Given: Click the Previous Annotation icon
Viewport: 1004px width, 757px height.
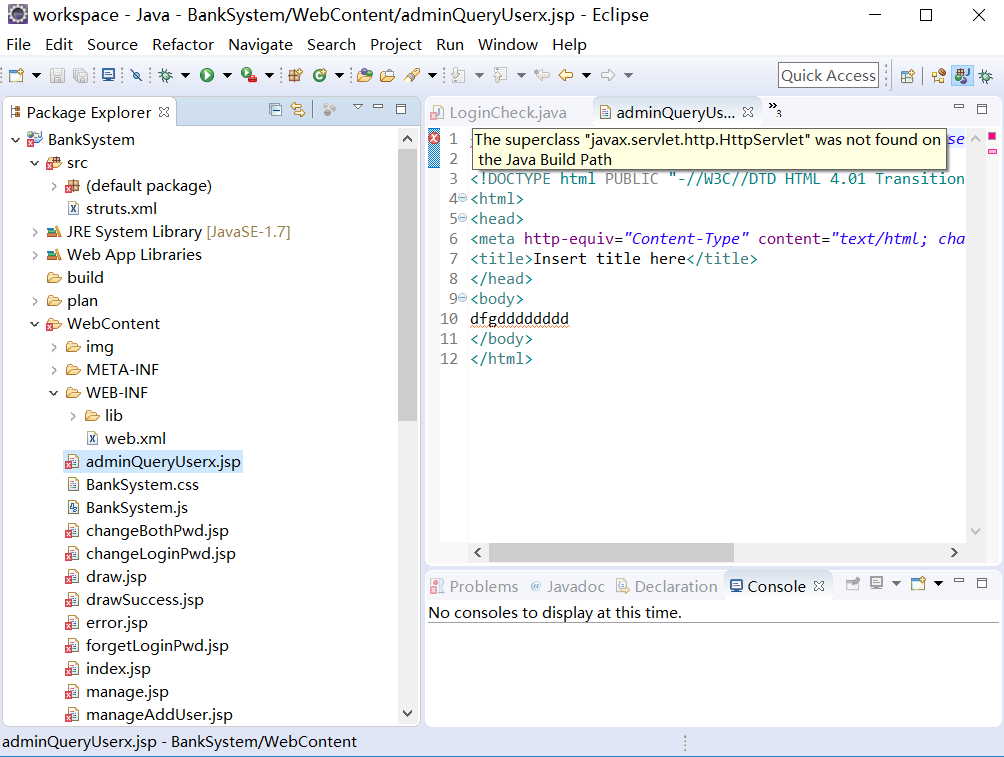Looking at the screenshot, I should (x=500, y=76).
